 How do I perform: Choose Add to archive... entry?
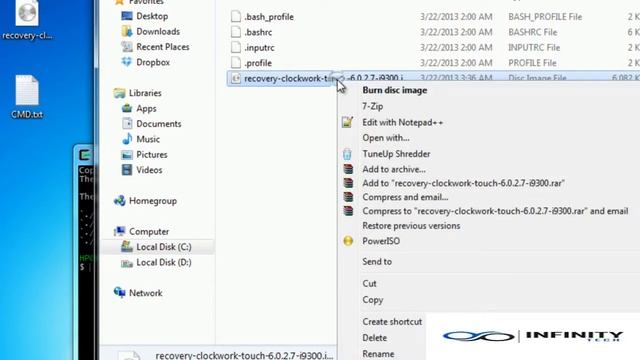[393, 169]
